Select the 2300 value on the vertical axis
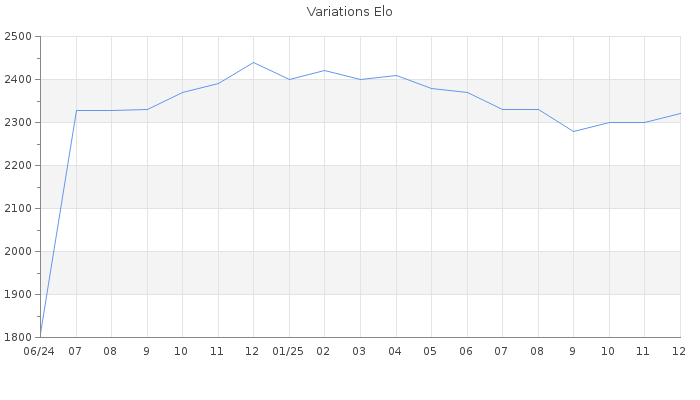The image size is (700, 400). pyautogui.click(x=18, y=123)
